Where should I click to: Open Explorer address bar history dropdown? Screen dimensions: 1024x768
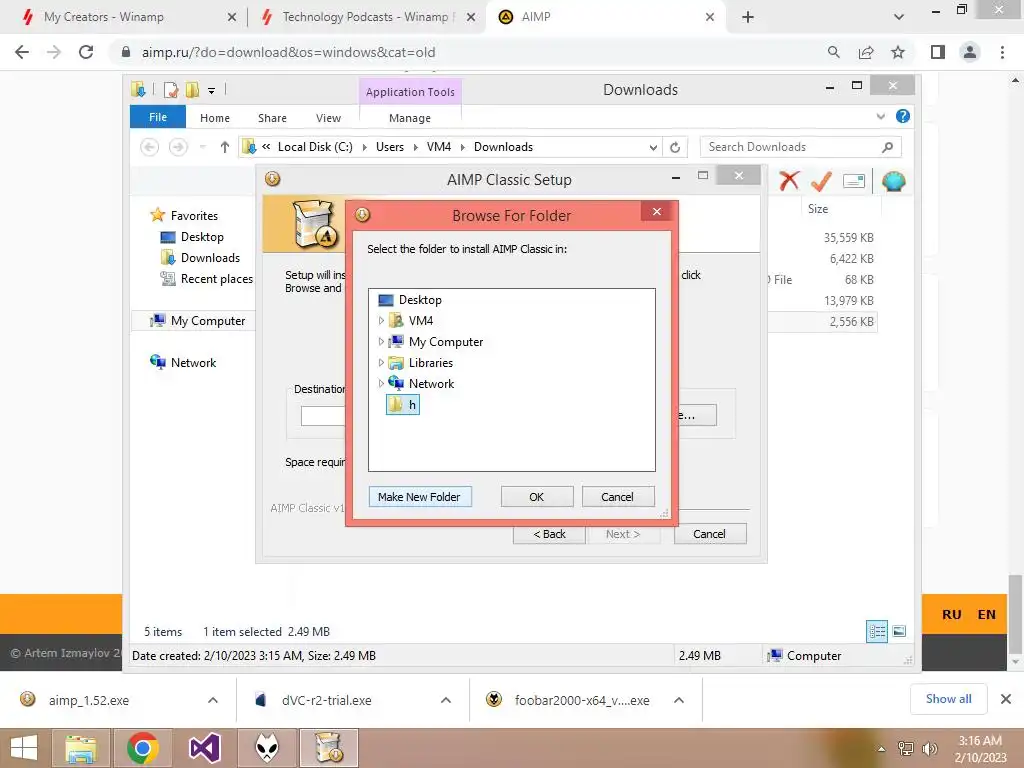(x=653, y=148)
